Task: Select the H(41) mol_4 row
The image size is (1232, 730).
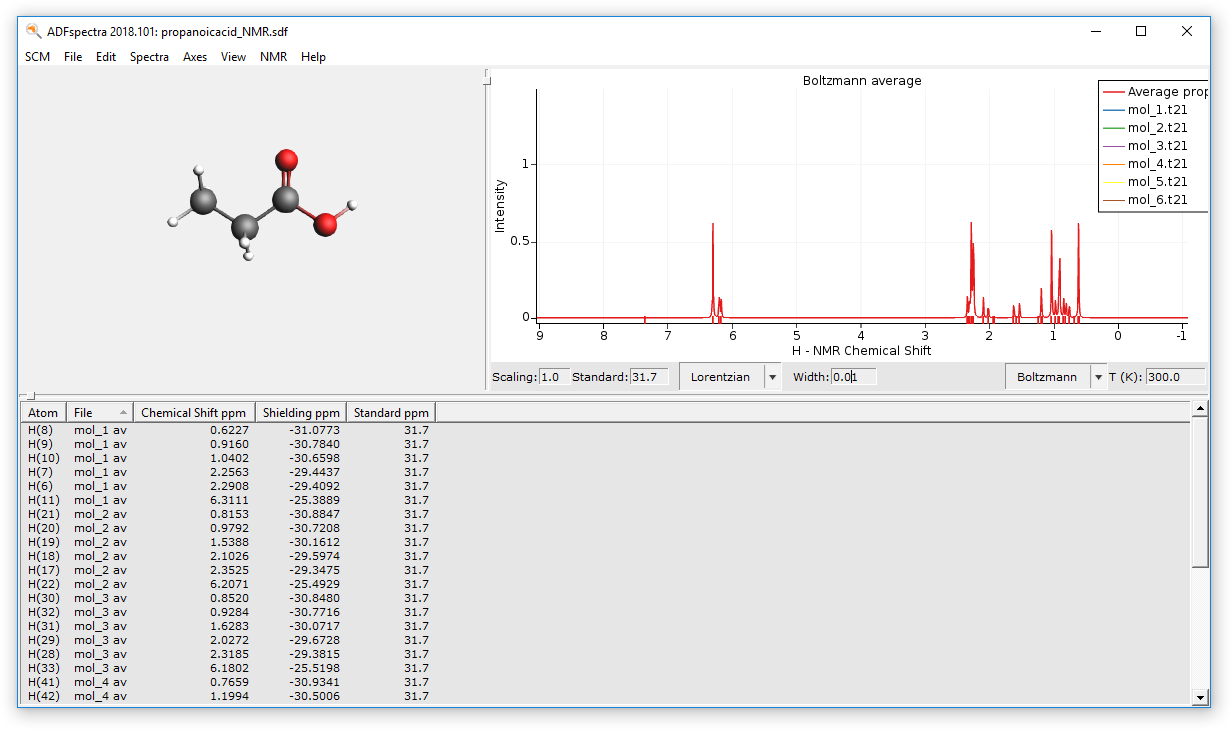Action: click(606, 682)
